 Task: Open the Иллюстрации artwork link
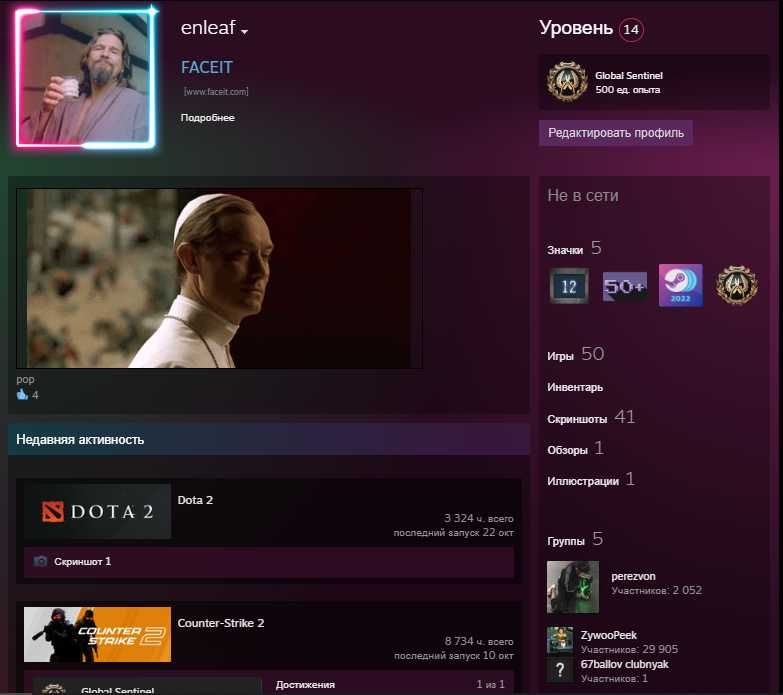point(583,481)
